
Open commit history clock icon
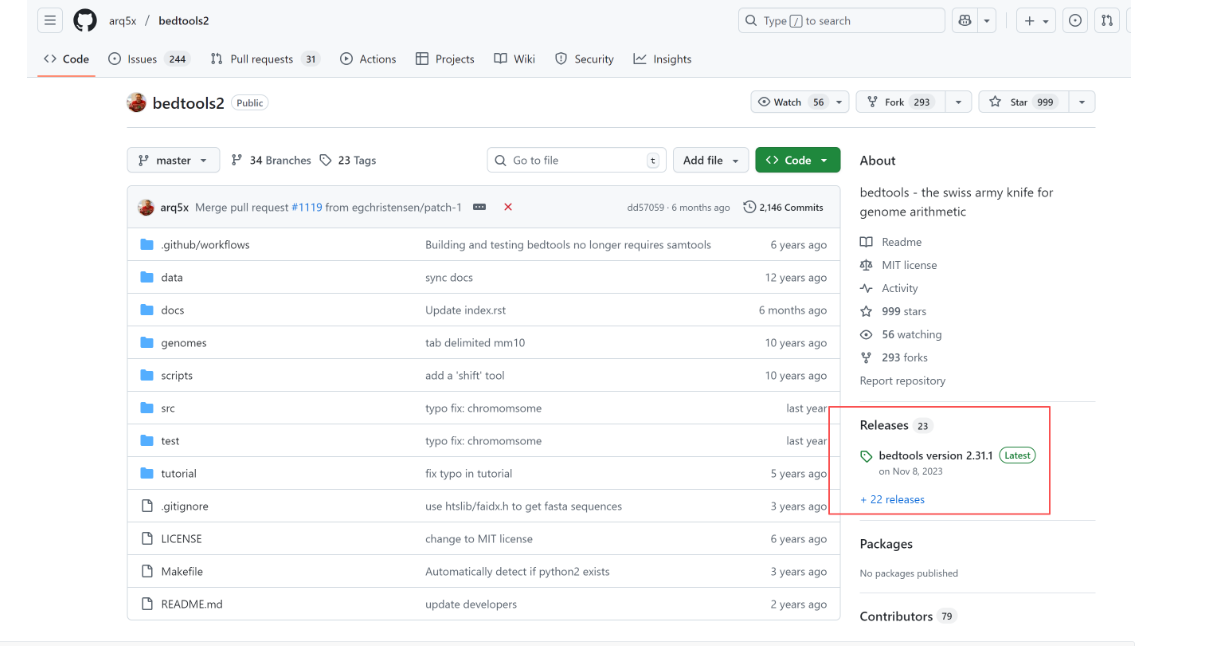[750, 207]
